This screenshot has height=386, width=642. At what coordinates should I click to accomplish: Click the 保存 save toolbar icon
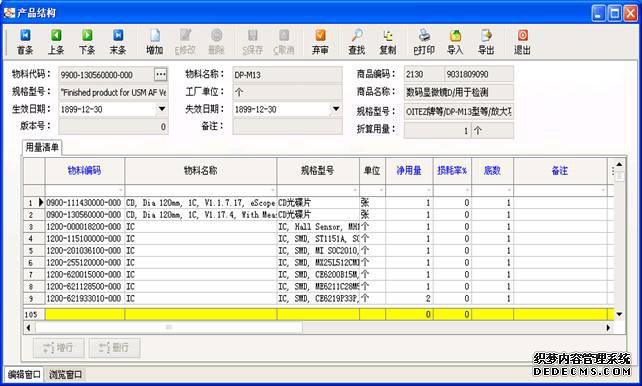[253, 42]
